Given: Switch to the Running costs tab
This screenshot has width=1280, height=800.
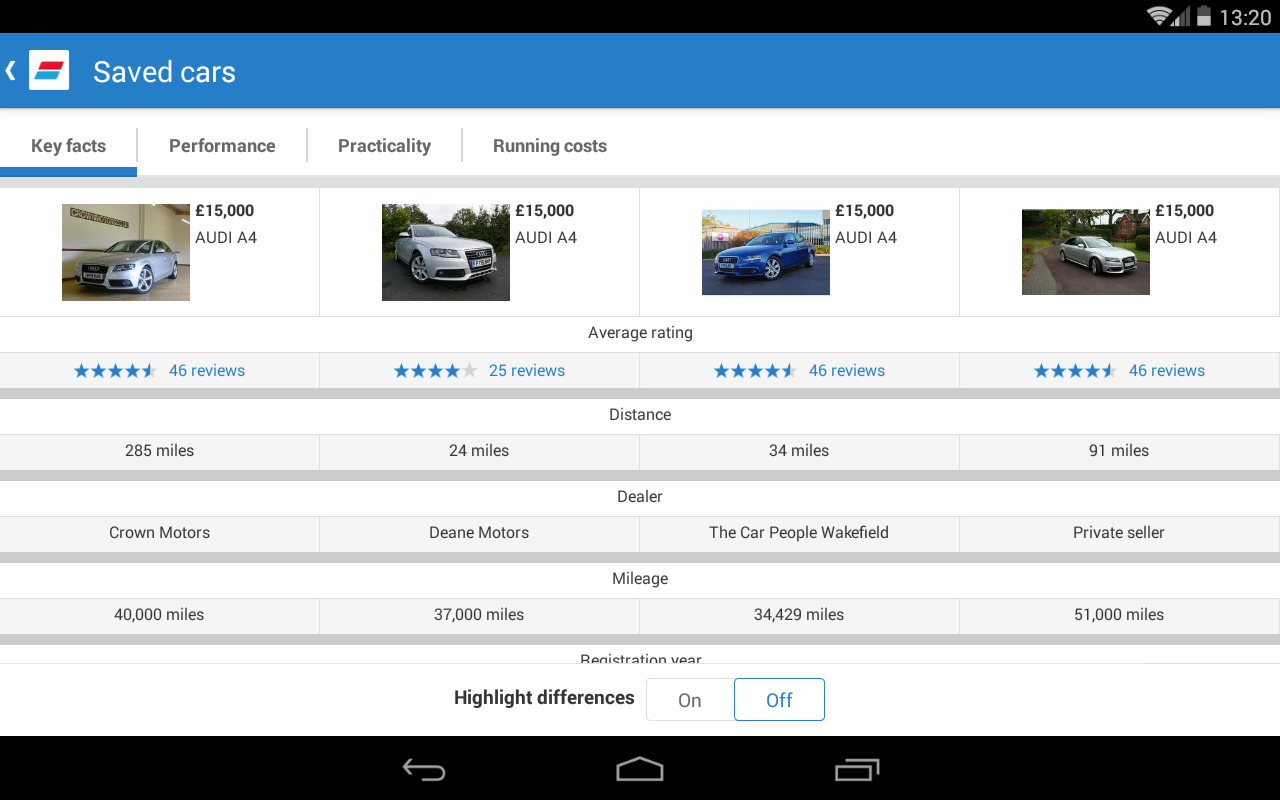Looking at the screenshot, I should point(549,145).
